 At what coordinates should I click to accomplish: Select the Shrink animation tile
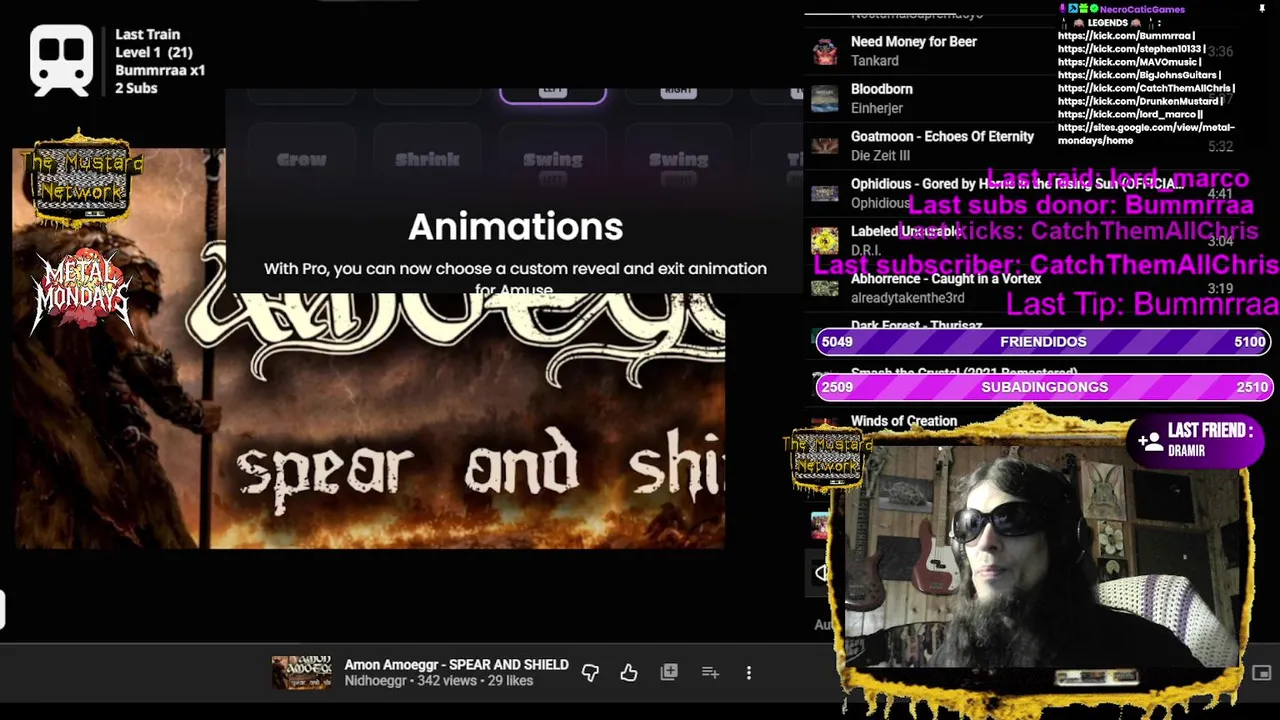(427, 159)
